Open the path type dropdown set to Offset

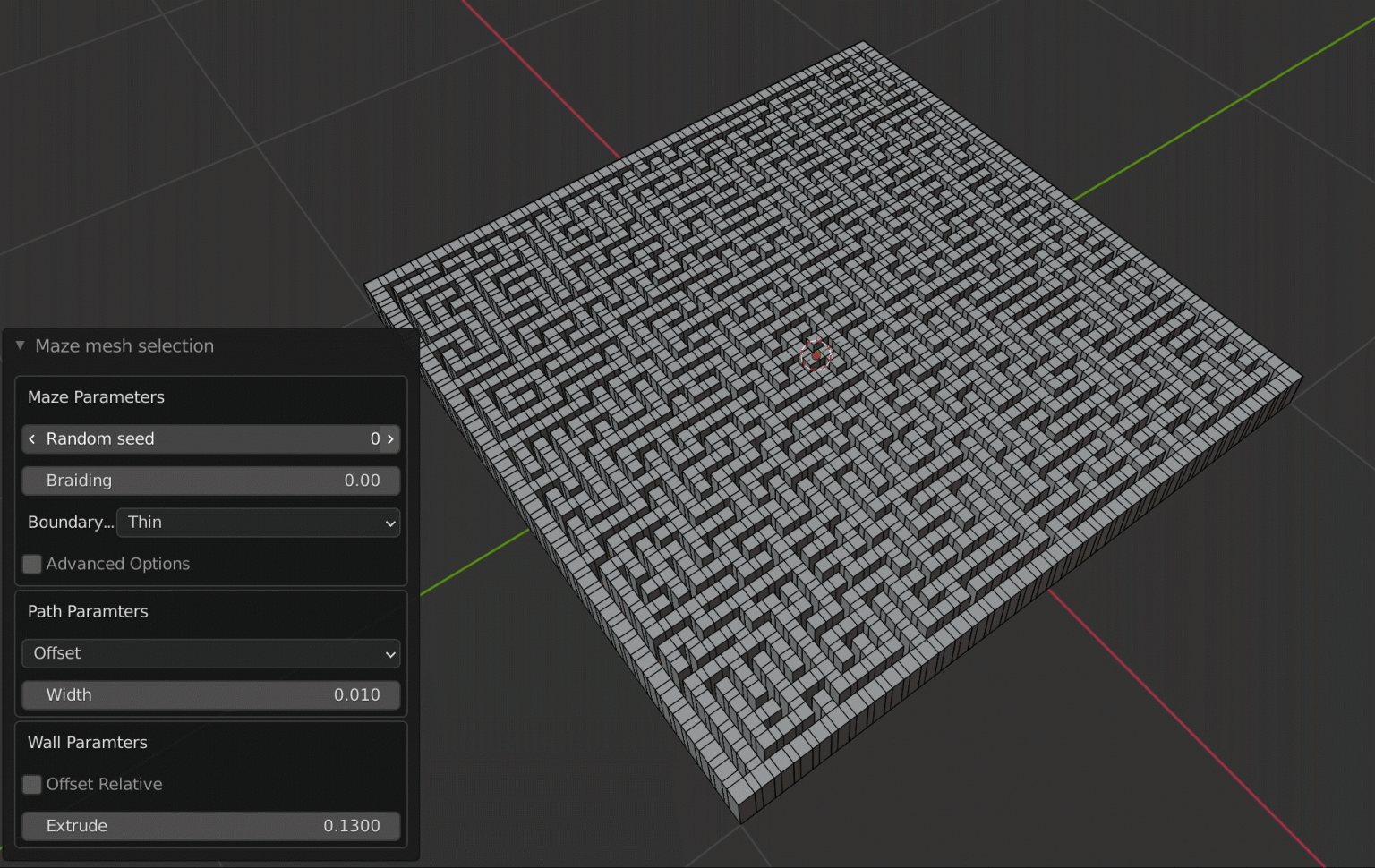coord(211,653)
